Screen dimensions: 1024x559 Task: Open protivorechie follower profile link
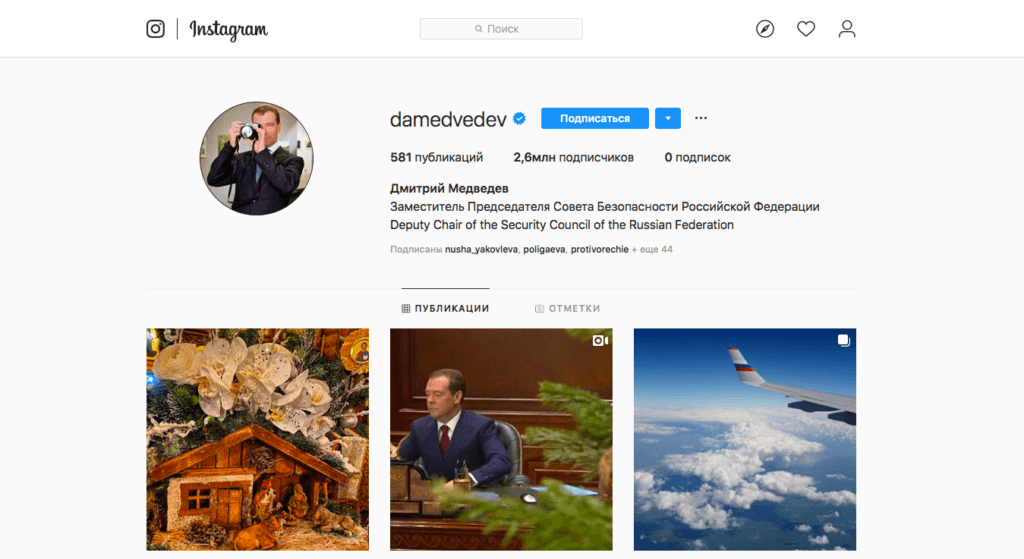pyautogui.click(x=600, y=249)
